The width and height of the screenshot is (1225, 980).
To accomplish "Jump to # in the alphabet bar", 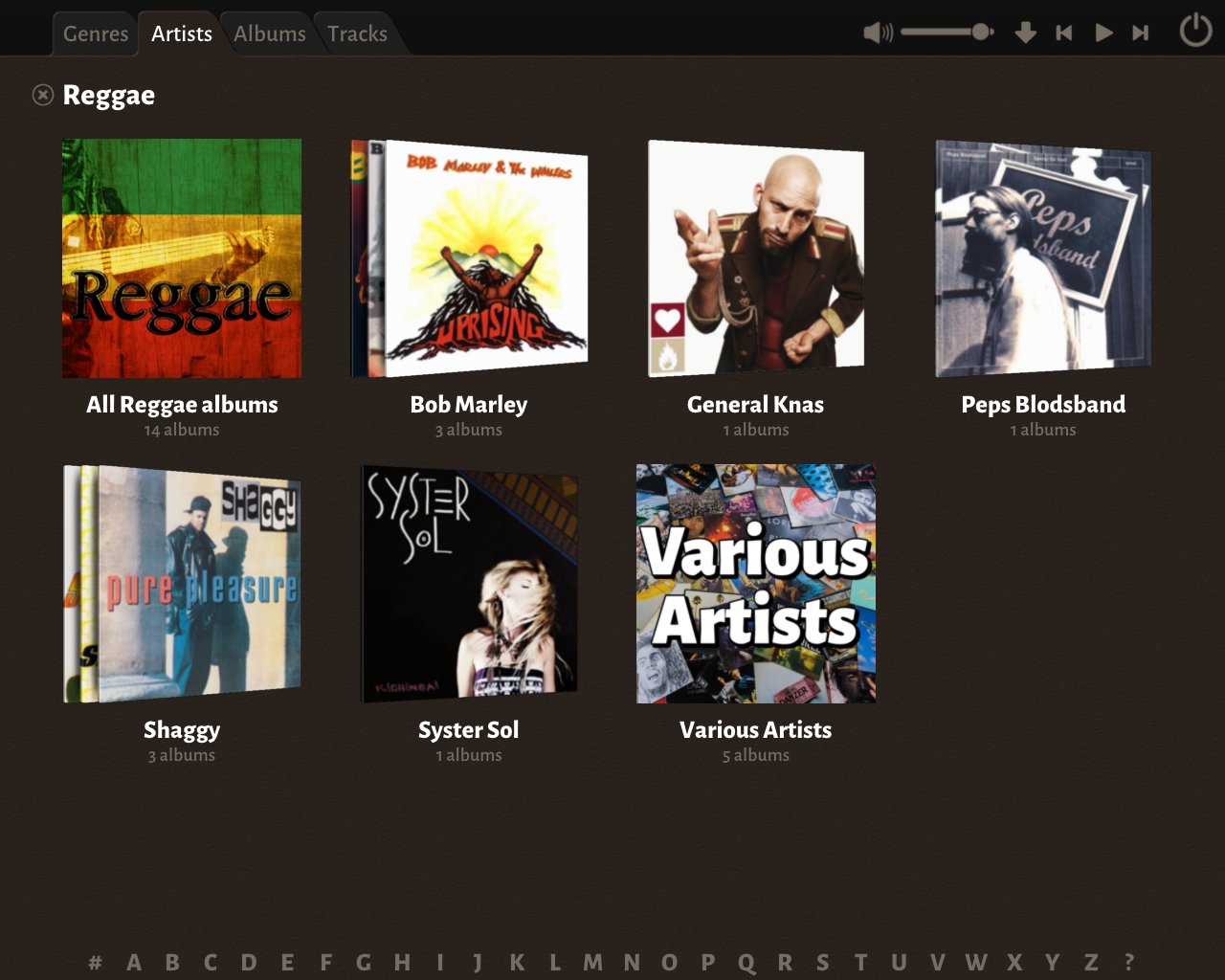I will click(x=95, y=962).
